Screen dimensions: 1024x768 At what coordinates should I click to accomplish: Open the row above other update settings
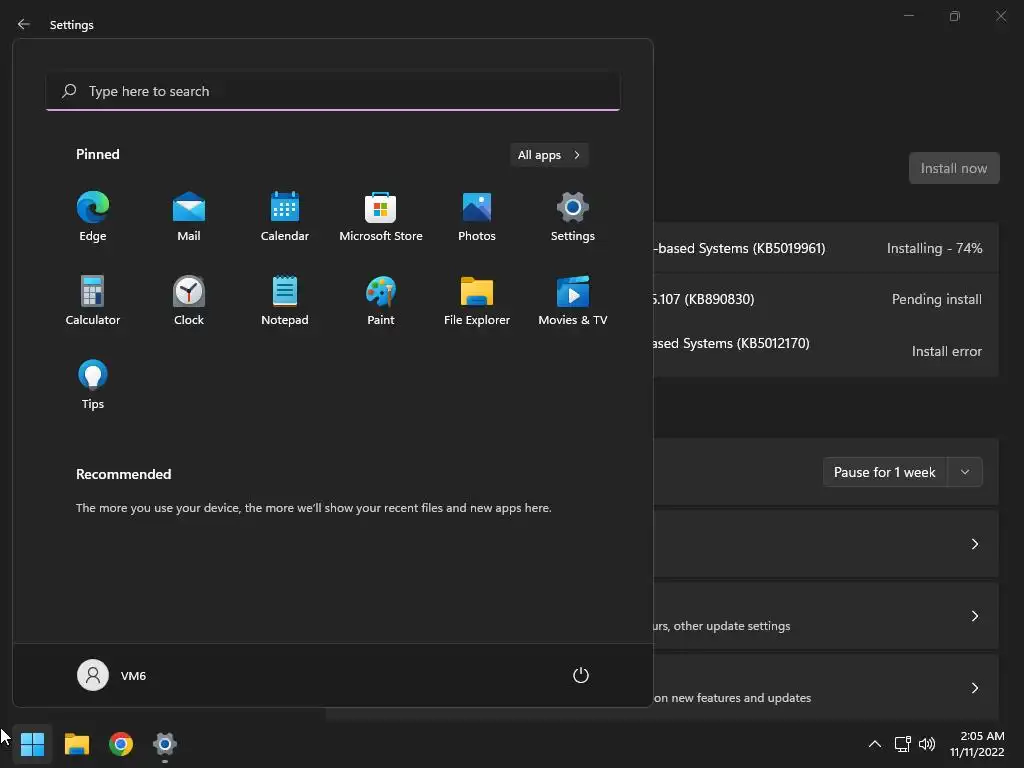pos(825,544)
